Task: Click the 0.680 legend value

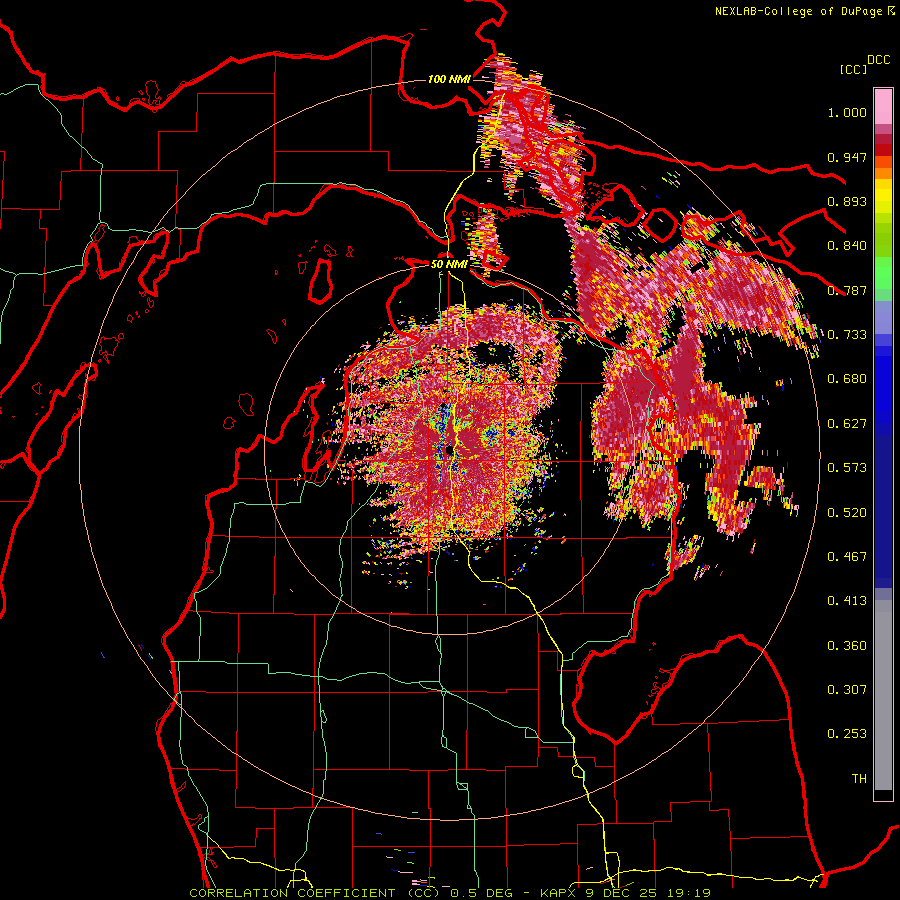Action: tap(847, 379)
